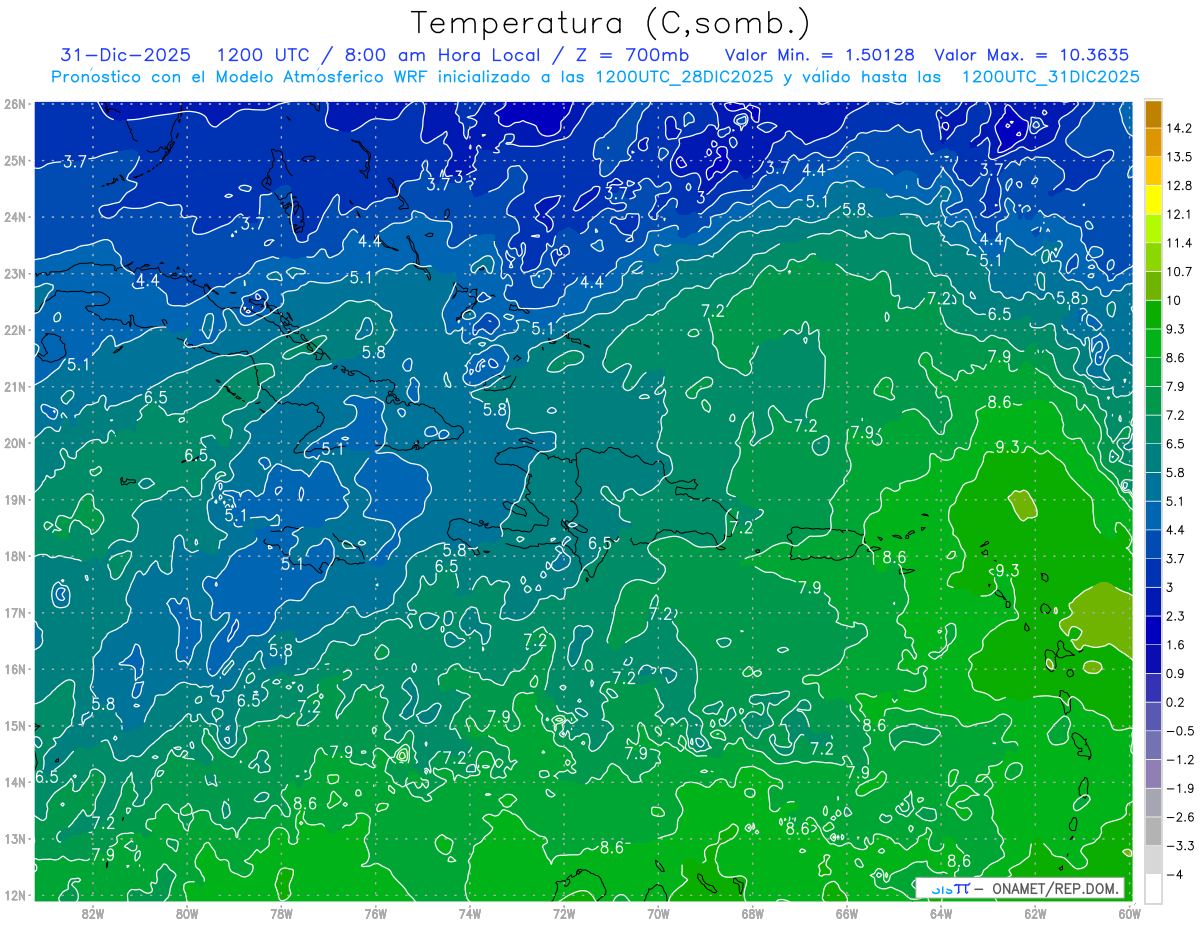Click the color scale label "-0.5"

coord(1179,731)
